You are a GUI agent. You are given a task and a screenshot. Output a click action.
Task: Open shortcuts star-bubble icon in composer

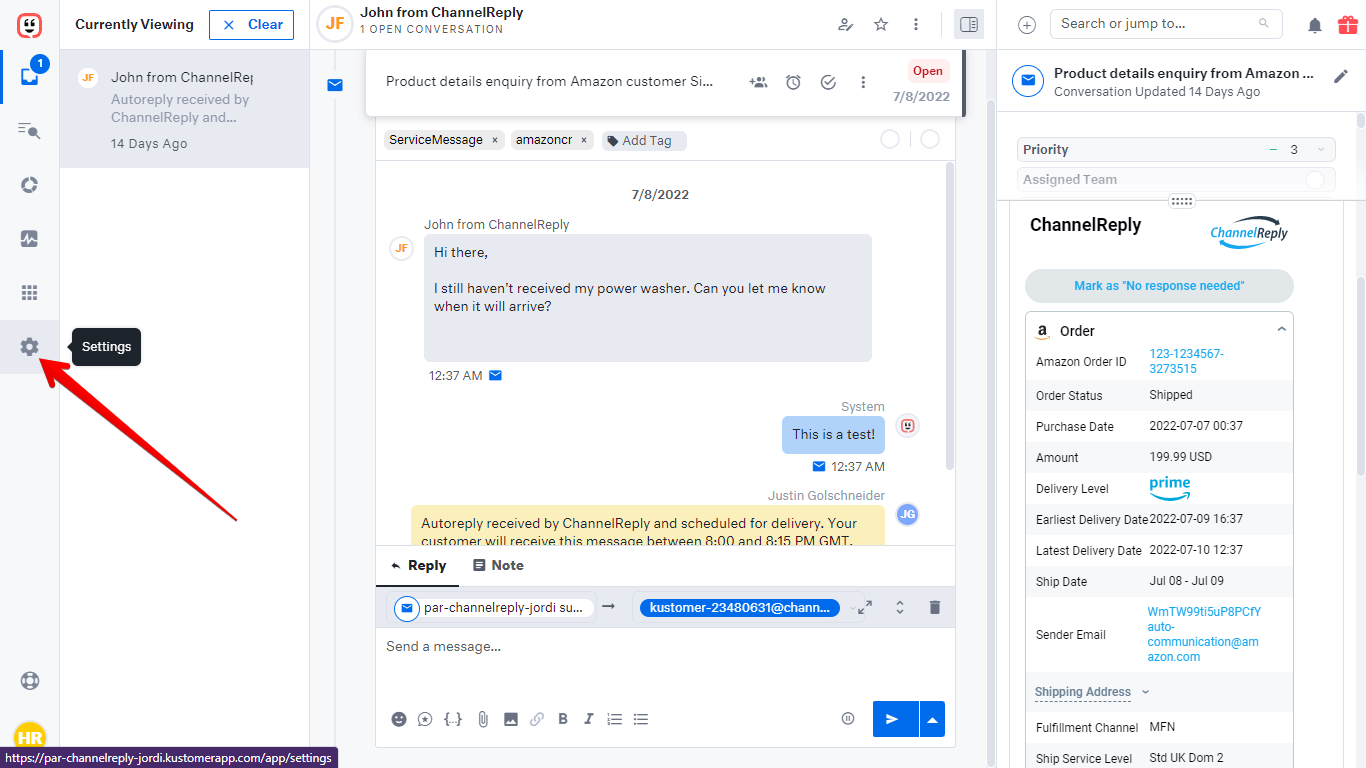(x=425, y=719)
